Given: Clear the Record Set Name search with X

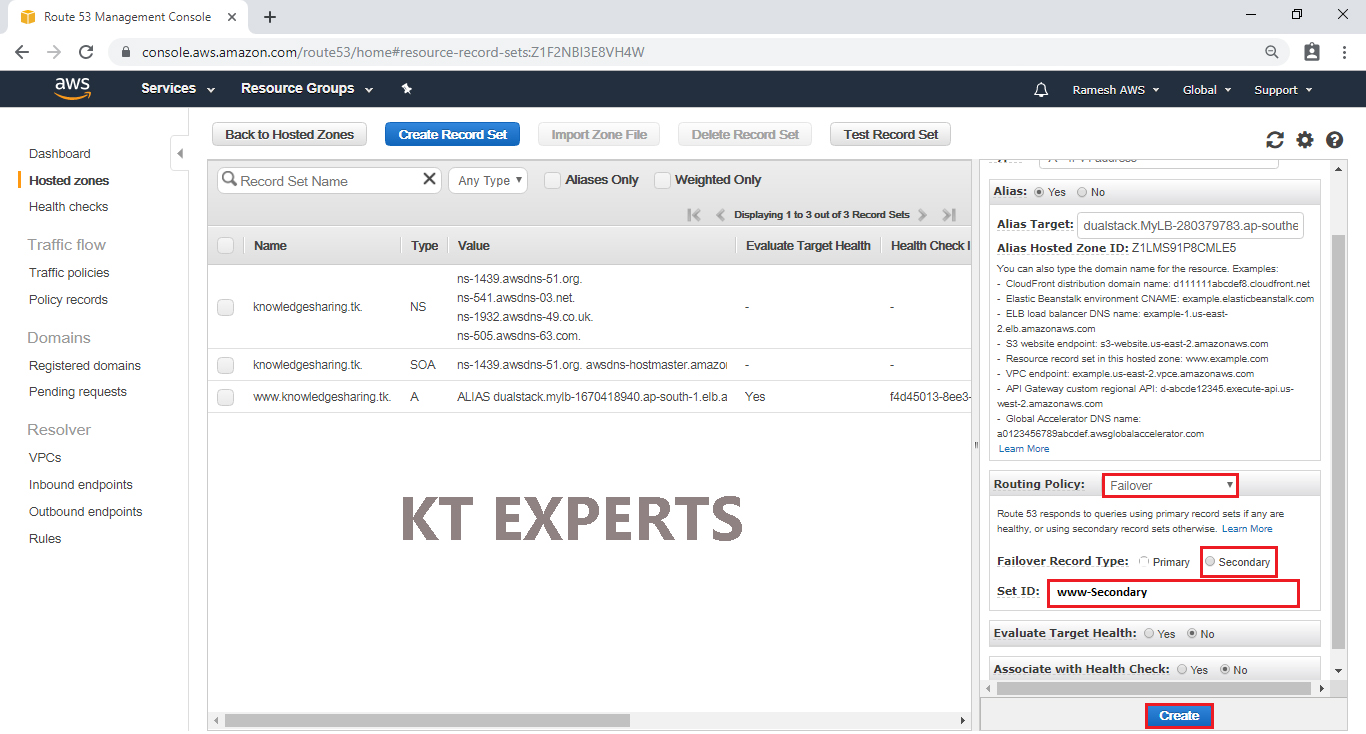Looking at the screenshot, I should (x=429, y=180).
